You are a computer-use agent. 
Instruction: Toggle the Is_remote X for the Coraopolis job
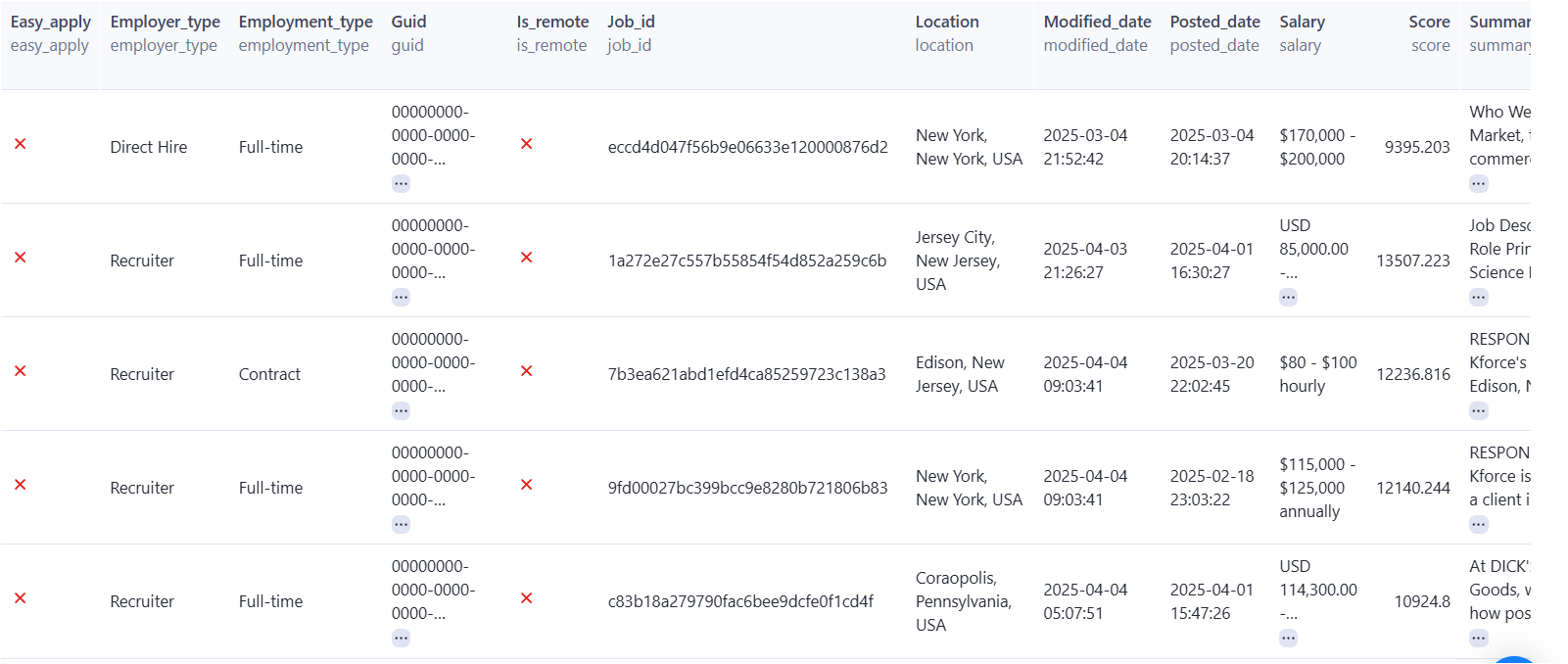click(x=527, y=598)
